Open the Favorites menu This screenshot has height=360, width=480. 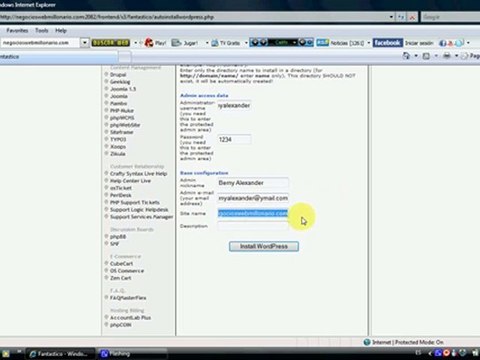17,30
